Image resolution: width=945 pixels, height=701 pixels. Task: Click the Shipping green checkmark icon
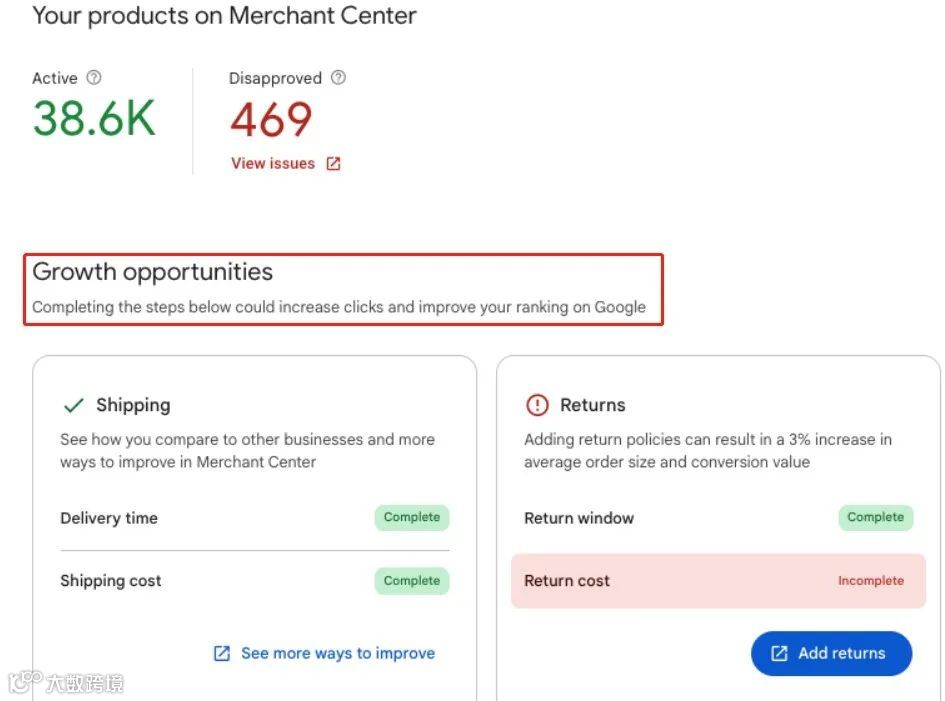(x=73, y=405)
